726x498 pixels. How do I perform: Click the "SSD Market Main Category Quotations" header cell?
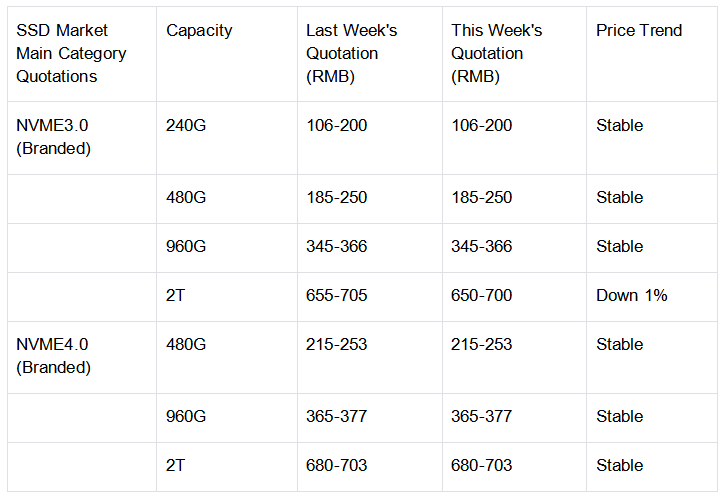click(71, 53)
